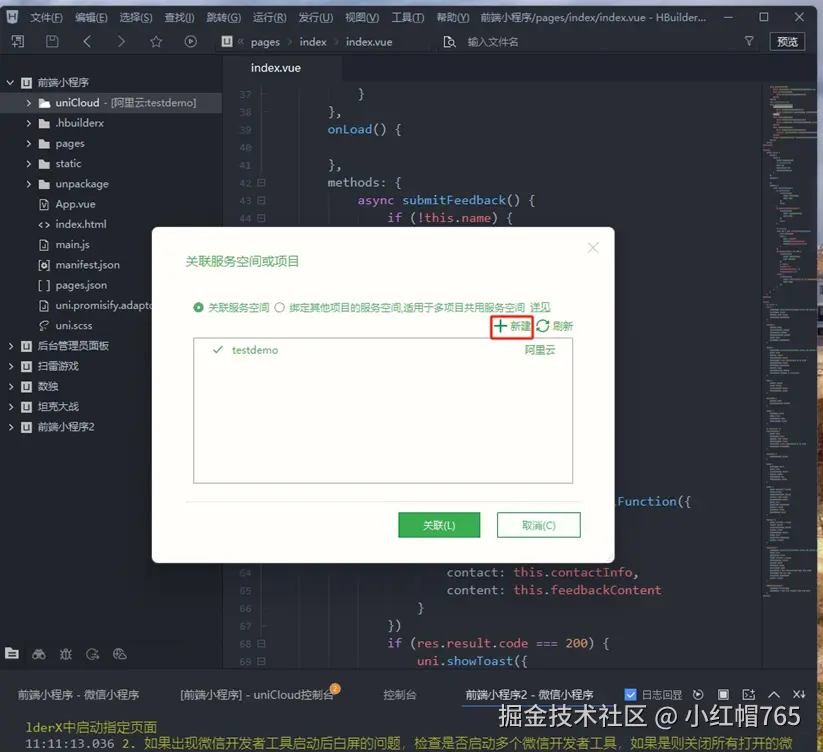Go forward with the right arrow icon

pos(121,41)
